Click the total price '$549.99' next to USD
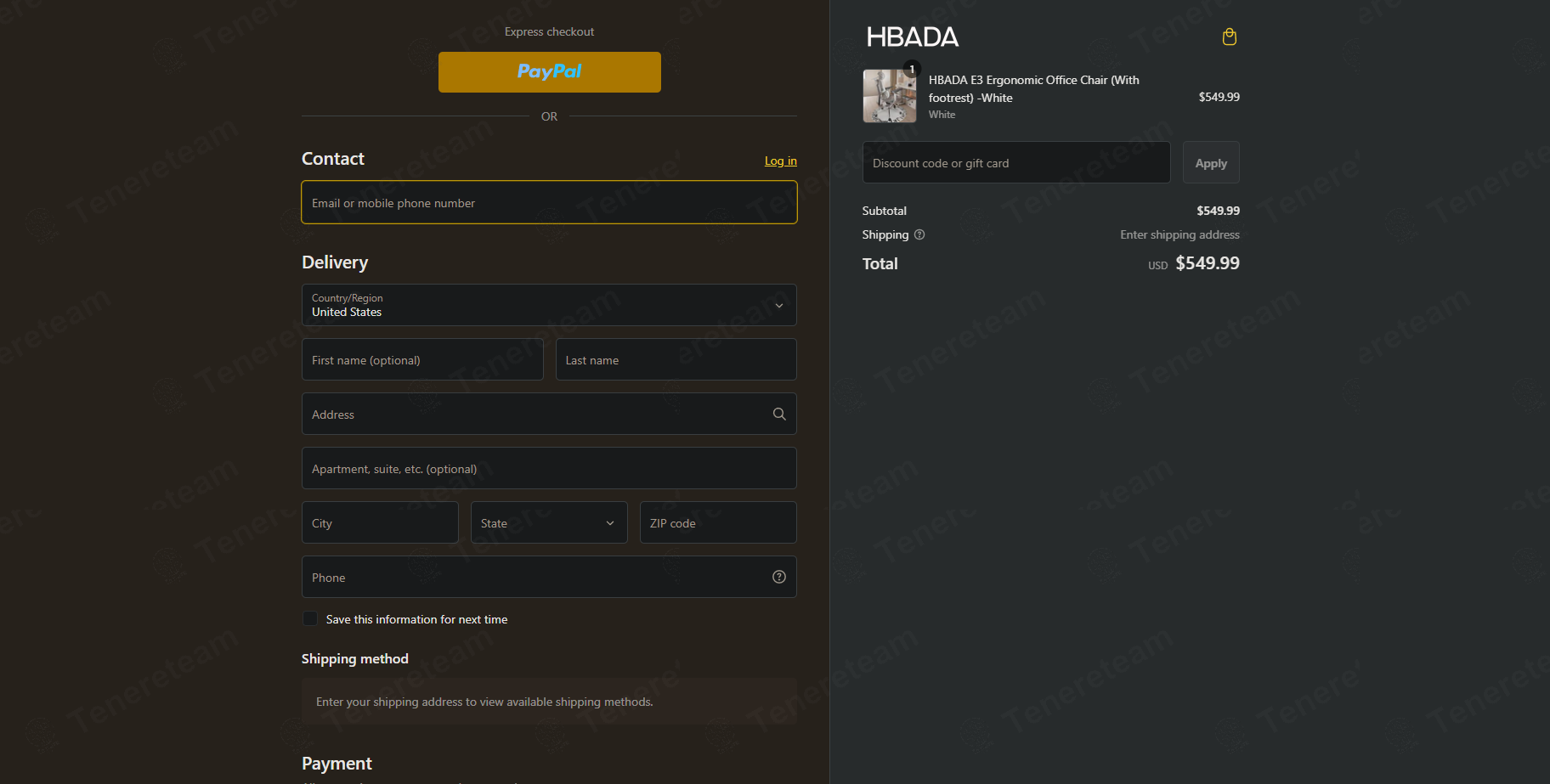The width and height of the screenshot is (1550, 784). (1208, 263)
